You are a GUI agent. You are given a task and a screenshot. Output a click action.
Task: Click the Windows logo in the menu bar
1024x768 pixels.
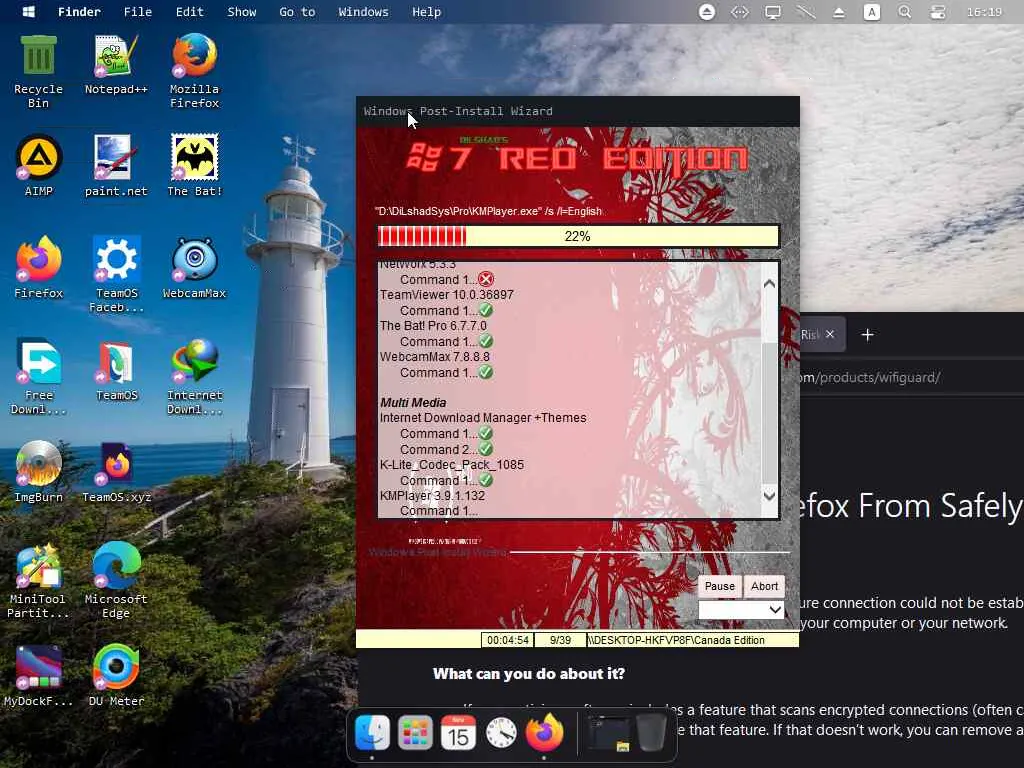(x=29, y=12)
